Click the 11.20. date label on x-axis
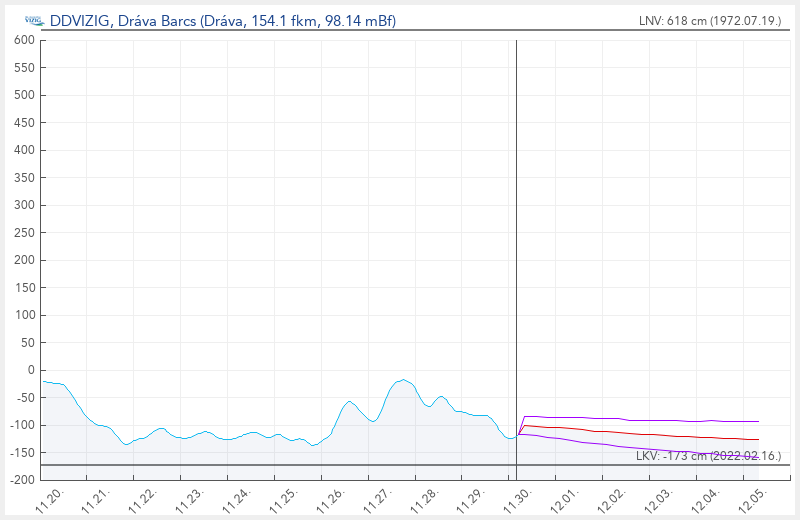Screen dimensions: 800x520 pyautogui.click(x=51, y=496)
